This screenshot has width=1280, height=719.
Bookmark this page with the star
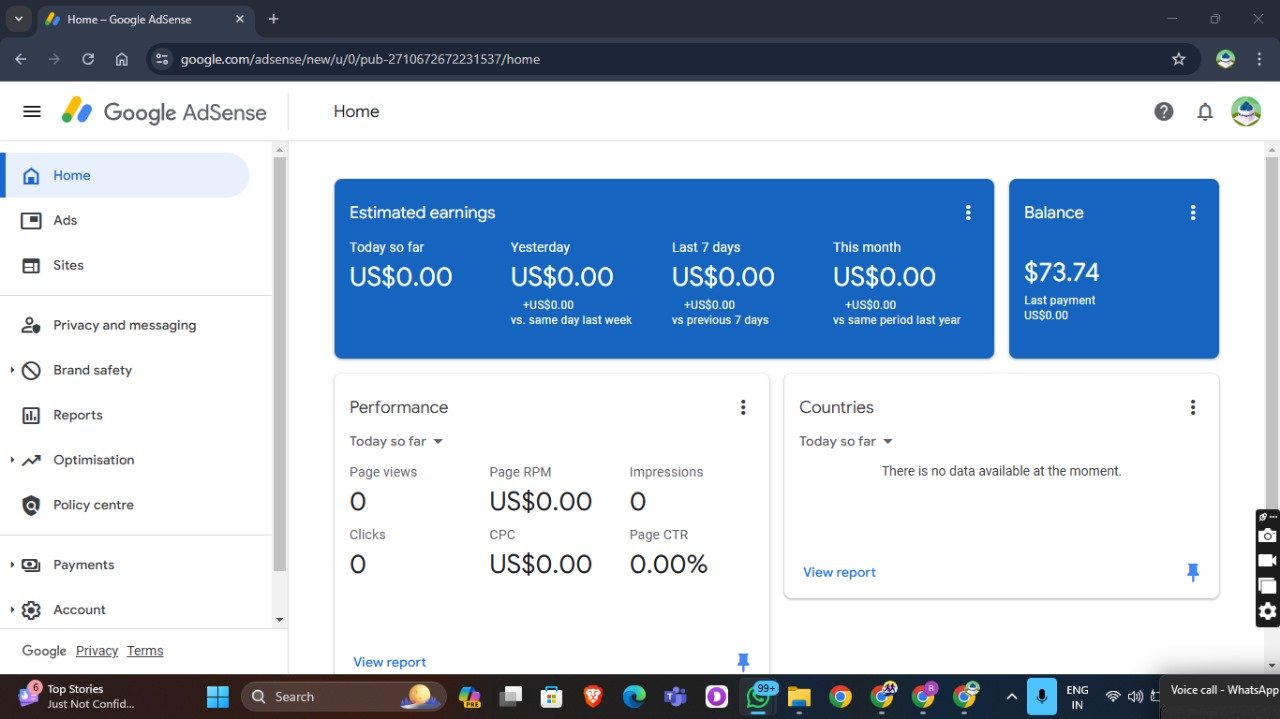(x=1179, y=59)
